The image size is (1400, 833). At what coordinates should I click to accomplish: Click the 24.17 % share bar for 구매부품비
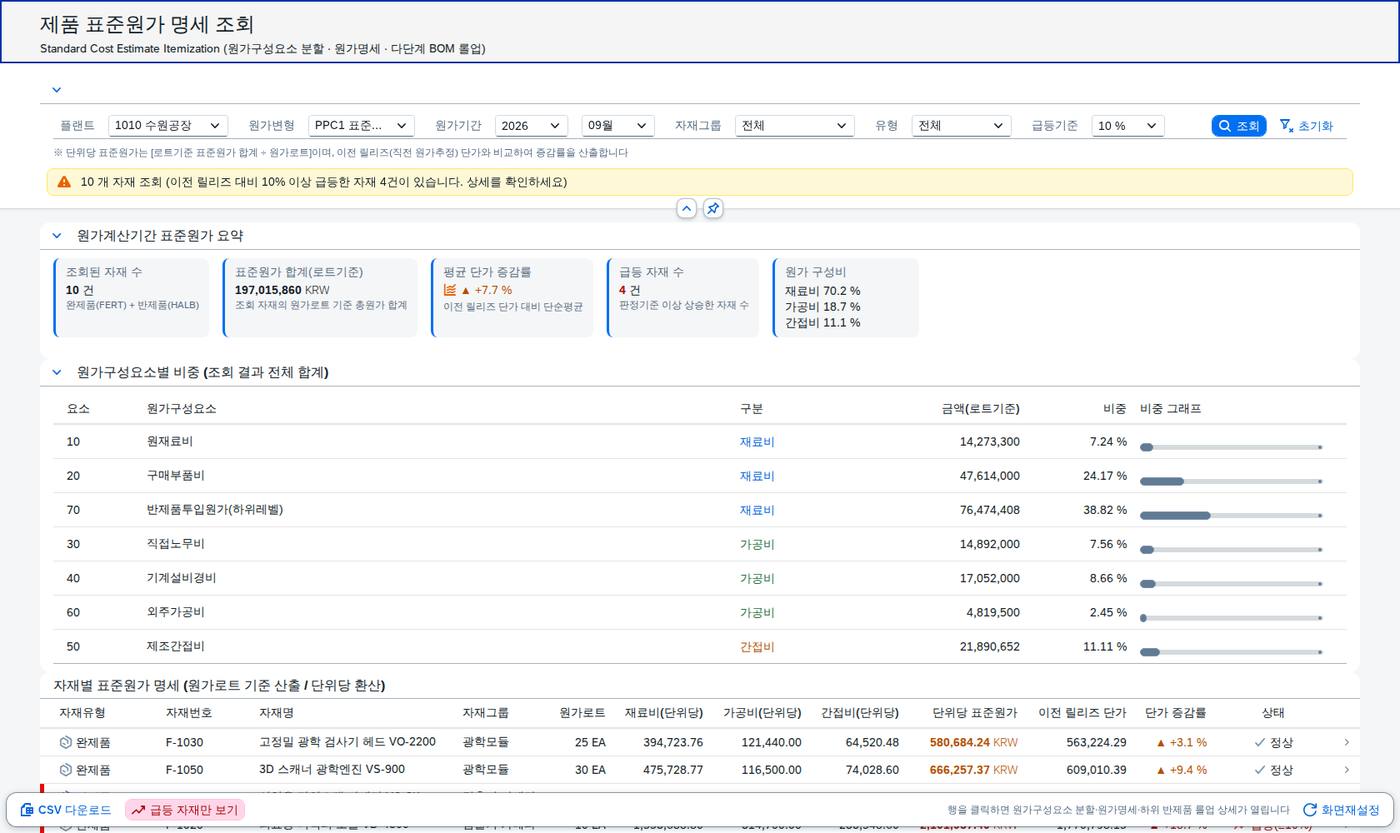coord(1231,481)
